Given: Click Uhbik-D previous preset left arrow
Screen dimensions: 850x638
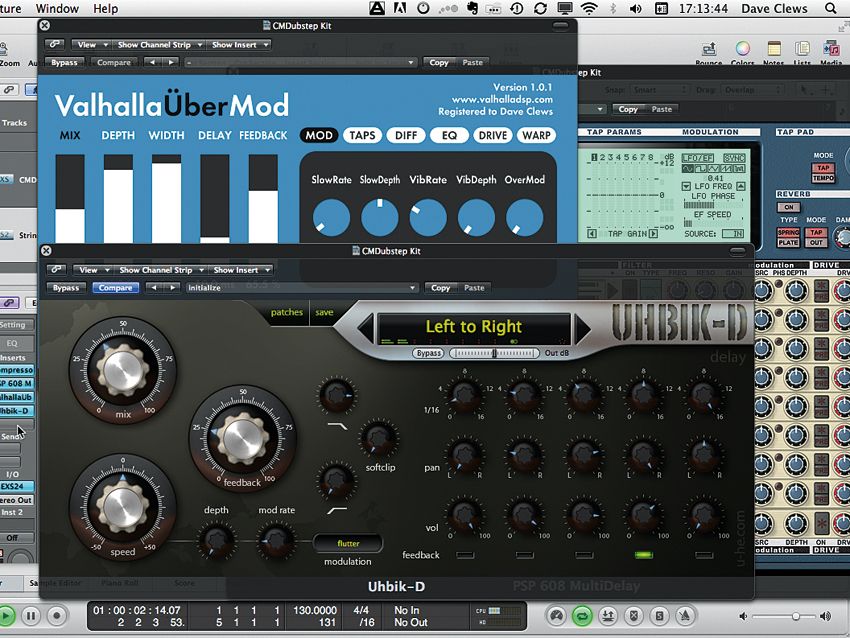Looking at the screenshot, I should 366,328.
